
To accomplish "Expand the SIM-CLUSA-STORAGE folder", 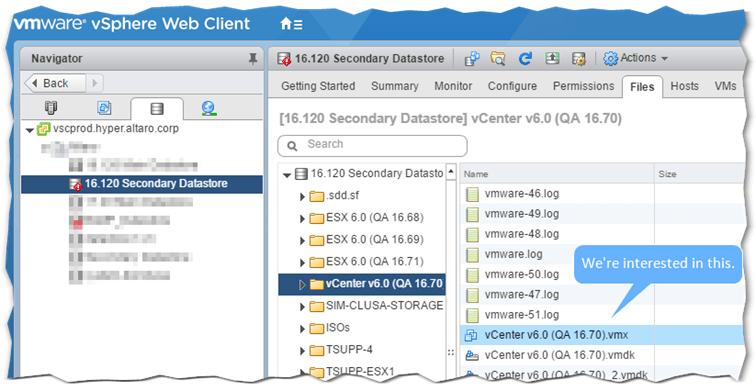I will click(x=302, y=307).
